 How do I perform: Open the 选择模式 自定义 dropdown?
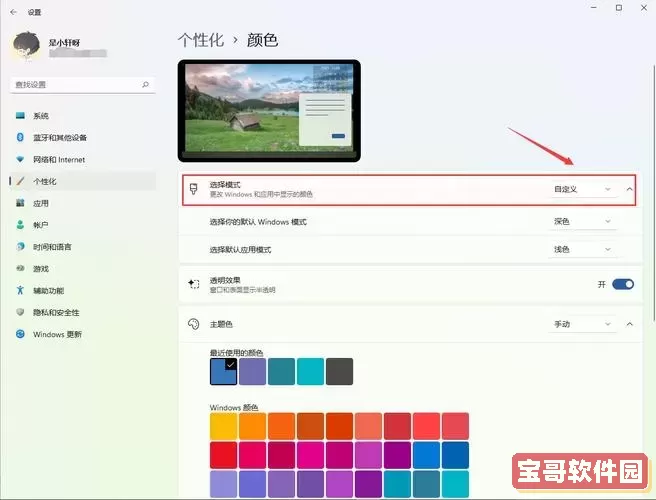(x=582, y=190)
